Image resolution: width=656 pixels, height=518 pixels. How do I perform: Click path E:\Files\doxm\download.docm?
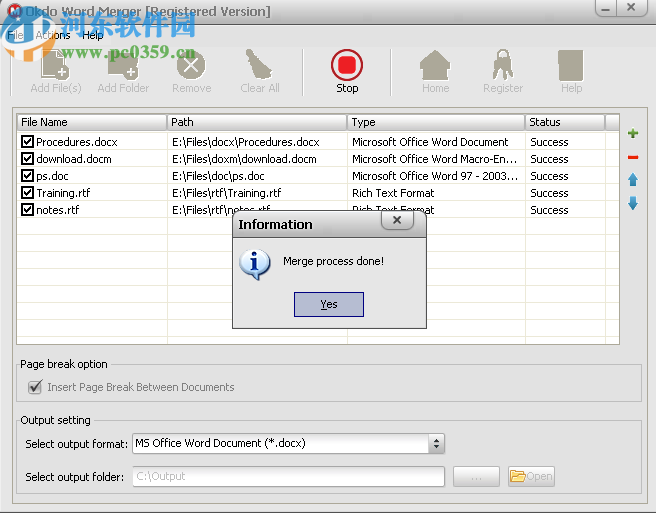[244, 159]
